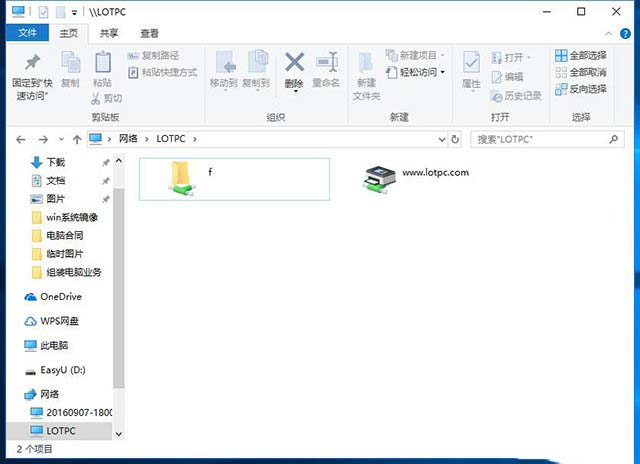Open Downloads (下载) in quick access
640x464 pixels.
[x=48, y=162]
